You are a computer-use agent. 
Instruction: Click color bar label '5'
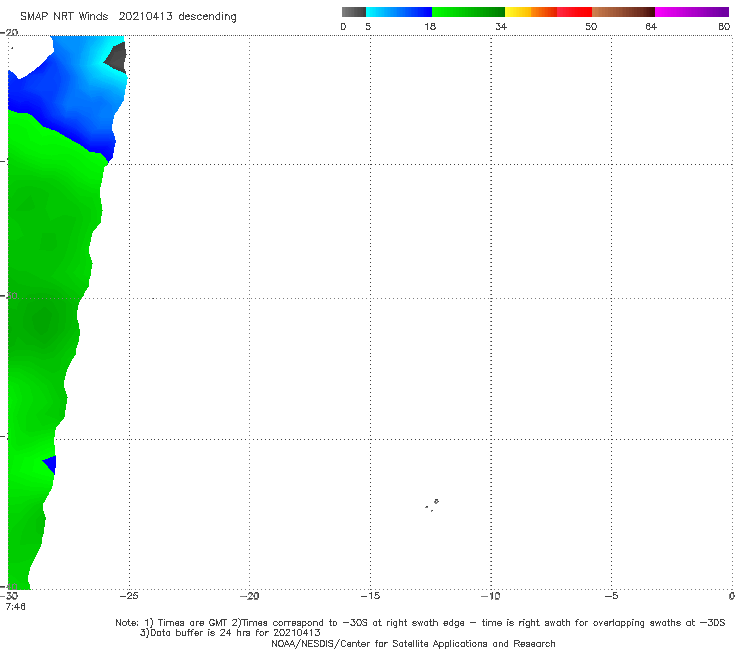(x=368, y=26)
